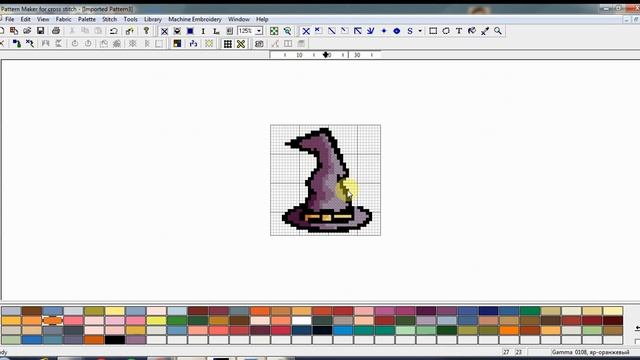Select the Text tool
The width and height of the screenshot is (640, 360).
click(459, 31)
